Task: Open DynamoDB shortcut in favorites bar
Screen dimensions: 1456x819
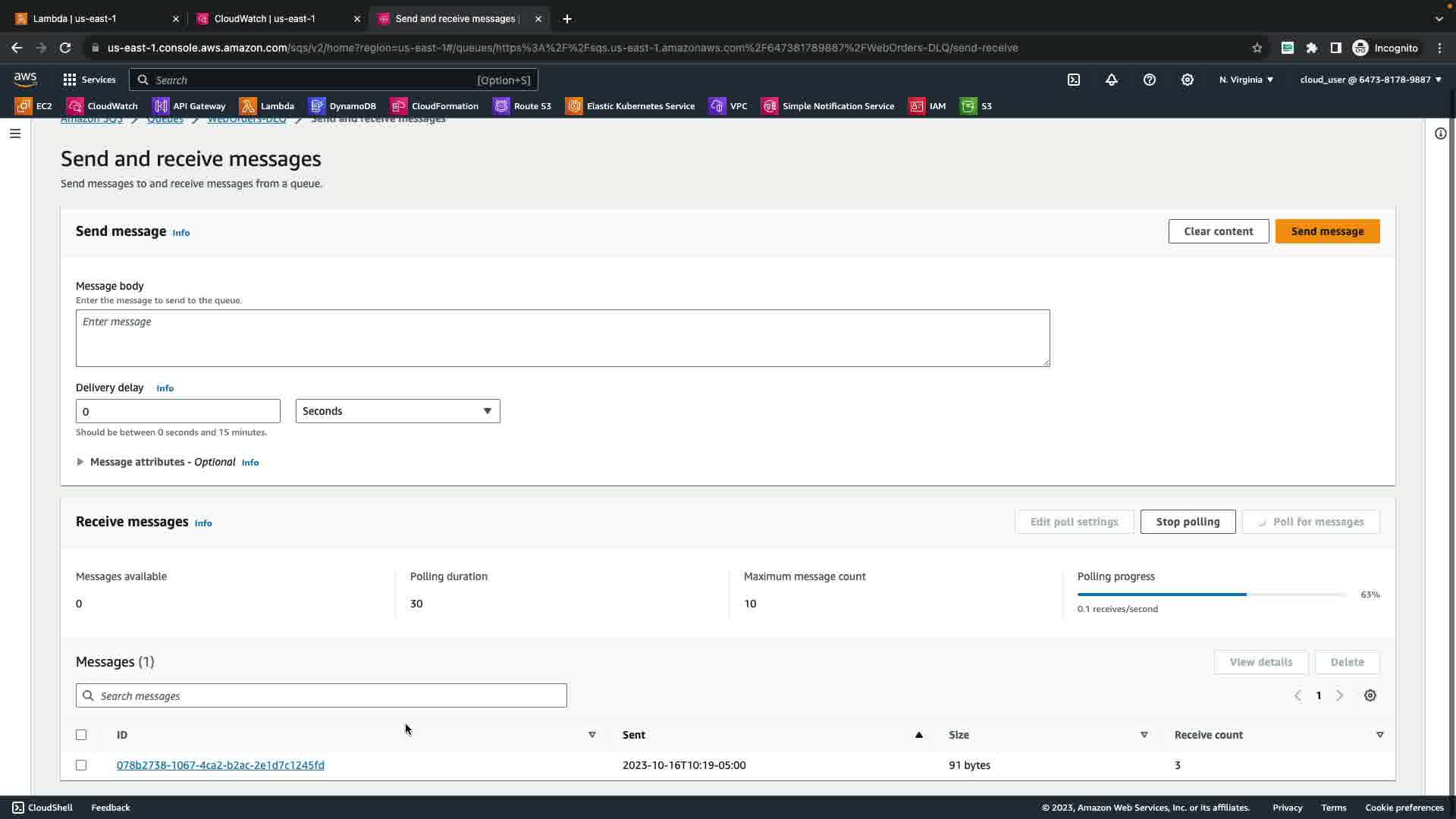Action: pos(343,106)
